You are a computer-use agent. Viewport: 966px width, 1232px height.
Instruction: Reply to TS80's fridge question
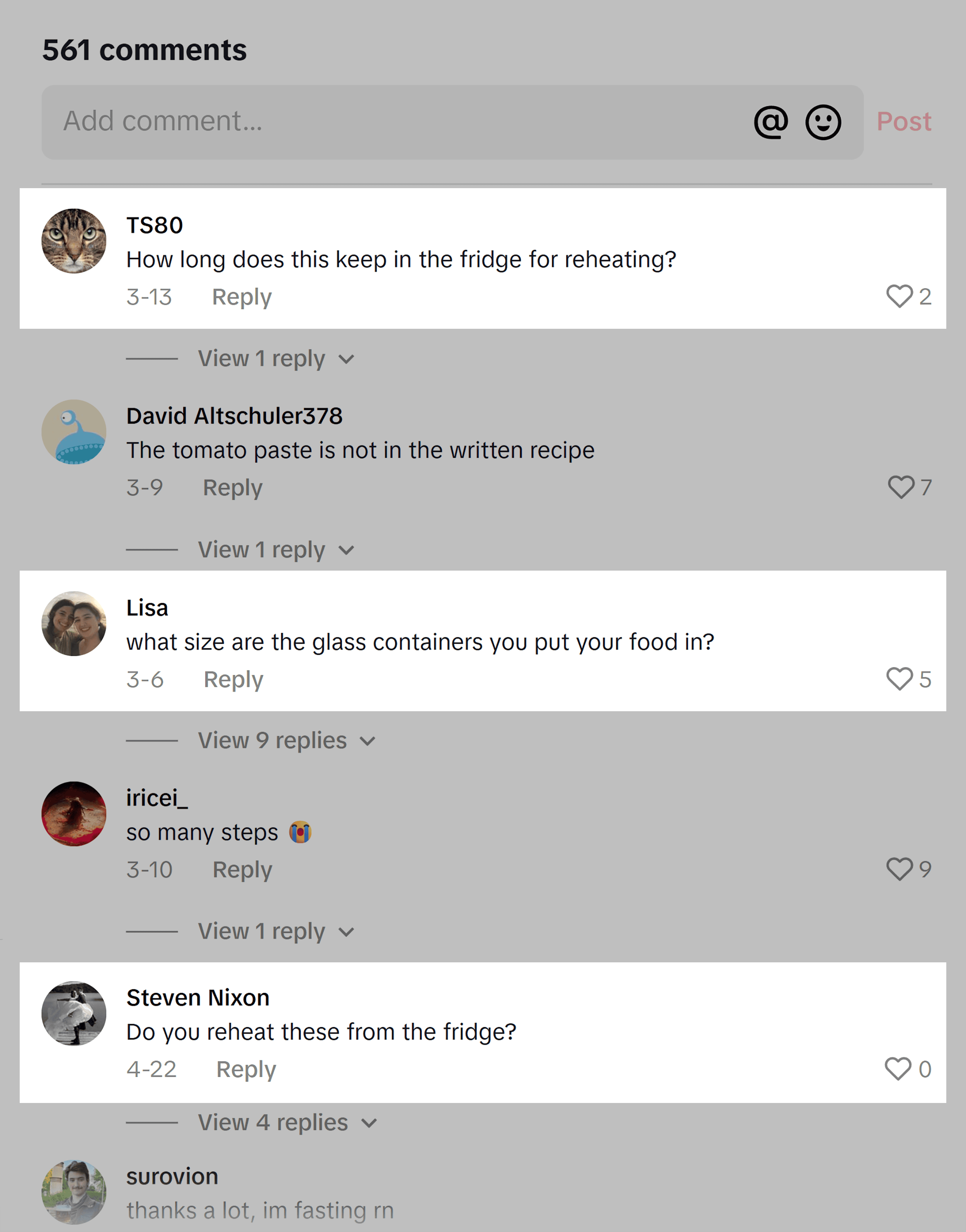pyautogui.click(x=242, y=297)
